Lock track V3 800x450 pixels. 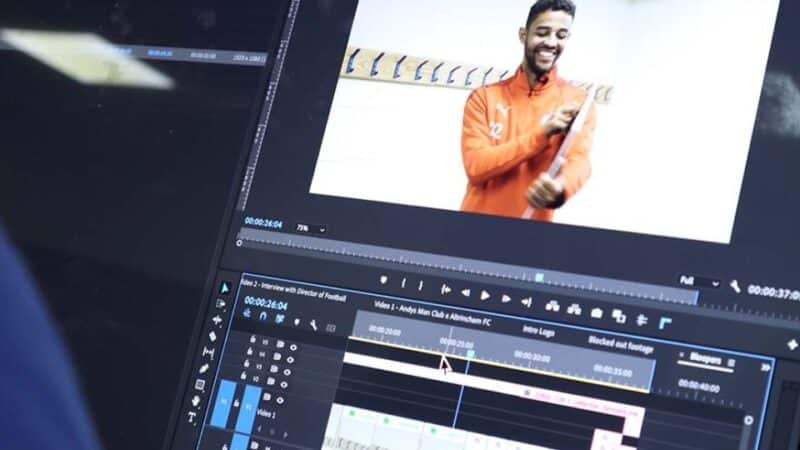point(246,364)
